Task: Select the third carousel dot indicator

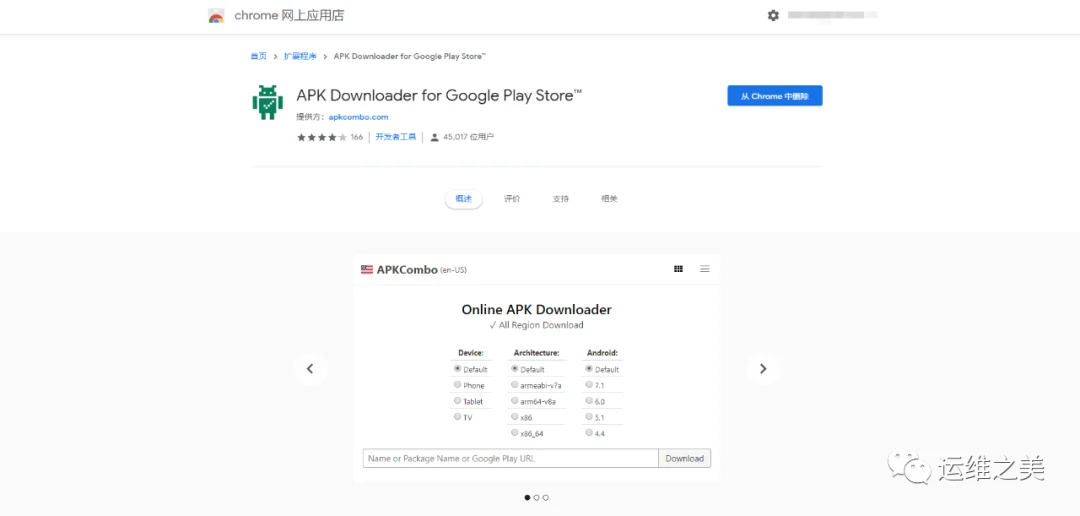Action: pyautogui.click(x=546, y=497)
